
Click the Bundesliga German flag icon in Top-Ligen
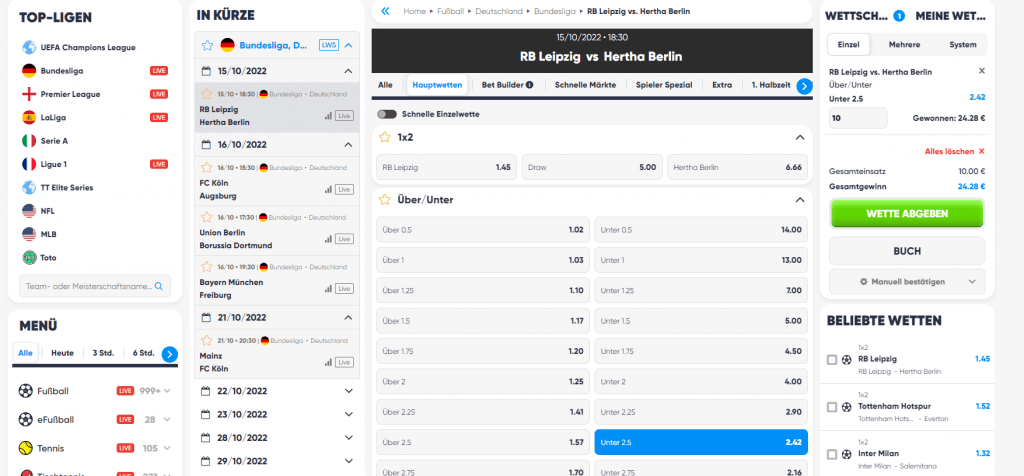tap(29, 71)
